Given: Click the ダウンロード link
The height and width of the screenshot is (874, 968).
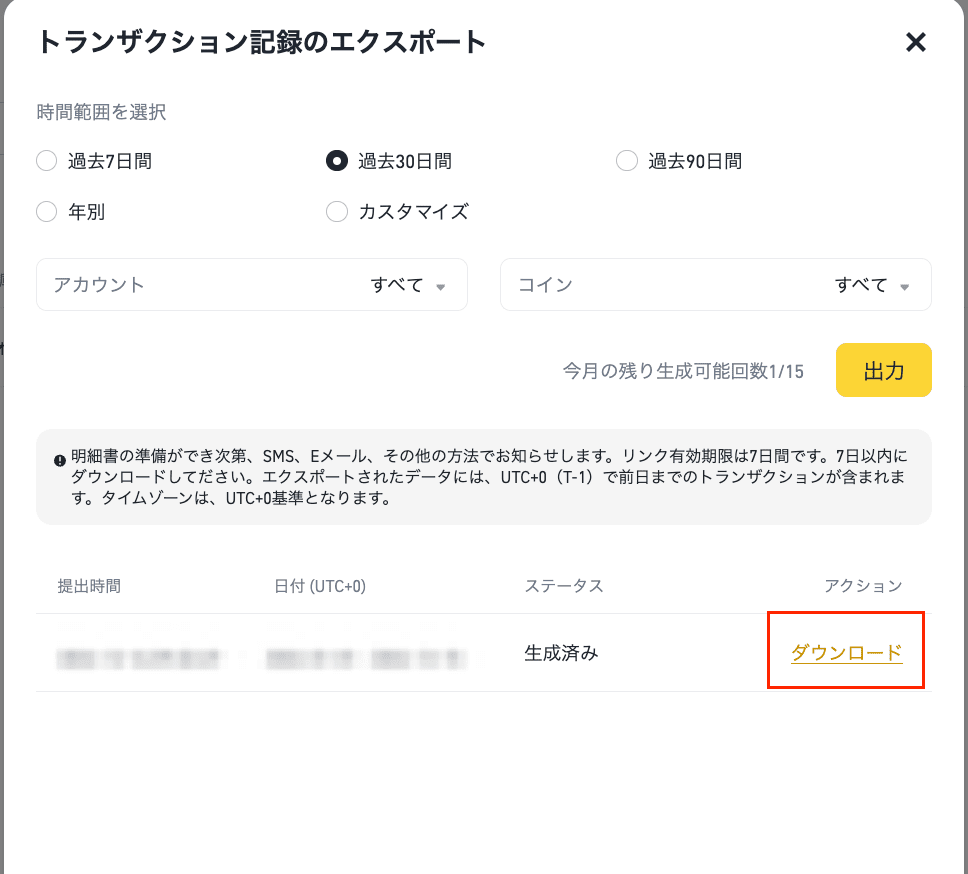Looking at the screenshot, I should (x=846, y=653).
